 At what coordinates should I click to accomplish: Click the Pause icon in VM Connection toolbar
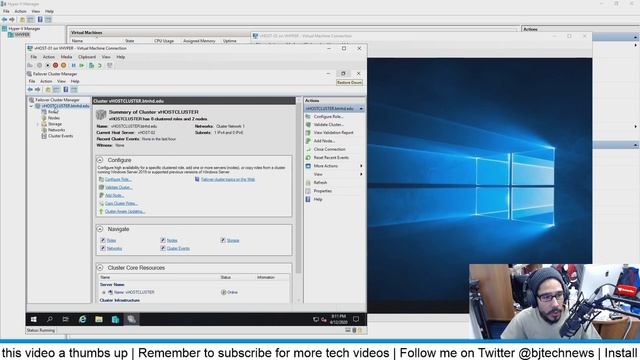click(x=73, y=65)
